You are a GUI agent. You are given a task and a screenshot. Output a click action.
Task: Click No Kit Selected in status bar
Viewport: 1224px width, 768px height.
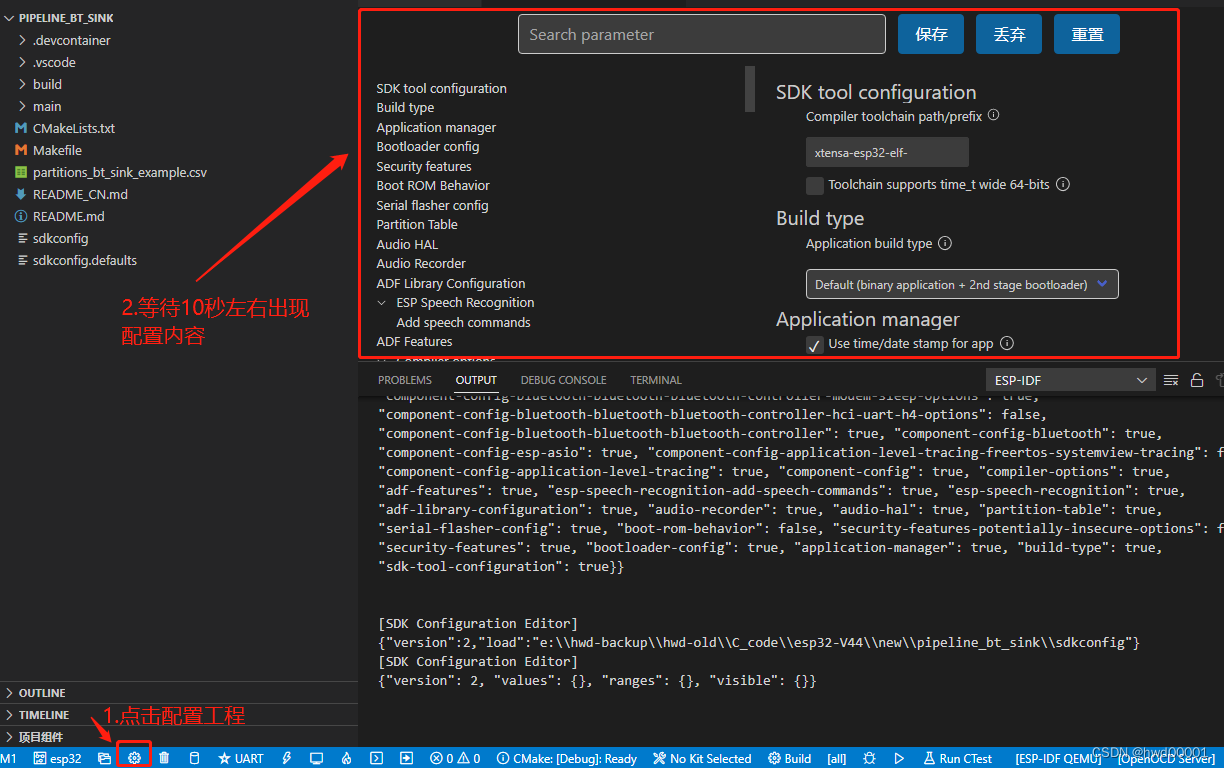tap(702, 758)
